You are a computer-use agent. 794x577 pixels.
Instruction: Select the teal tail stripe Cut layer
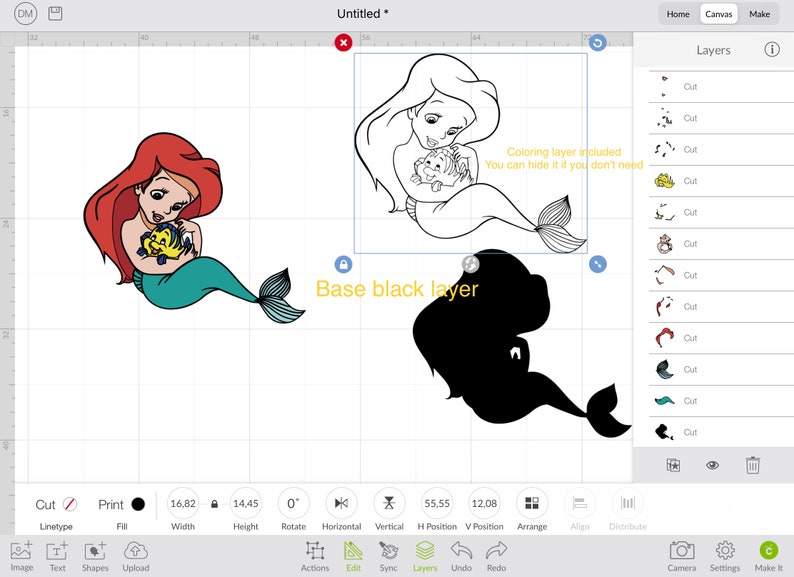pos(721,401)
